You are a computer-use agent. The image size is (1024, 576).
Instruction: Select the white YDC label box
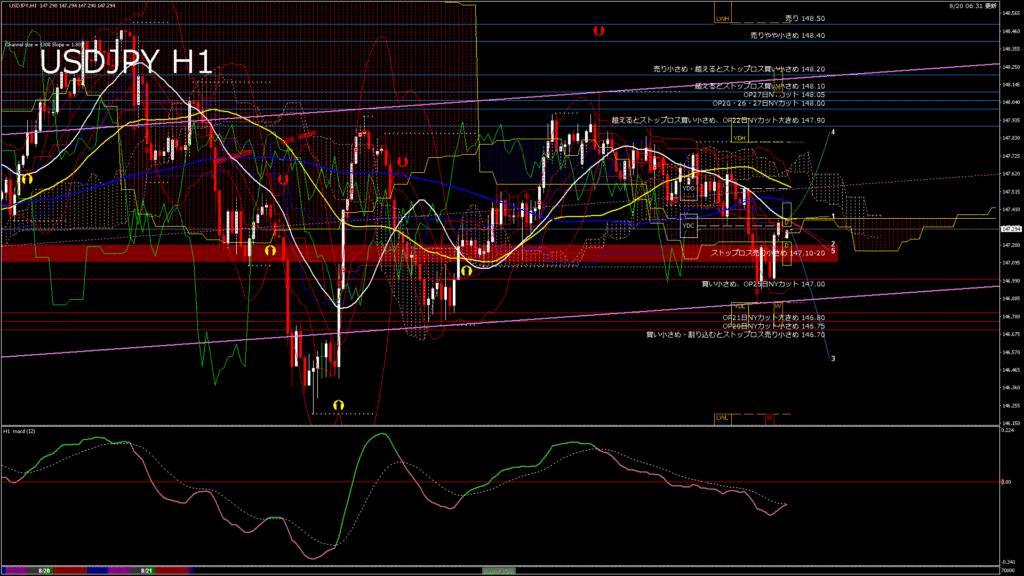(687, 226)
